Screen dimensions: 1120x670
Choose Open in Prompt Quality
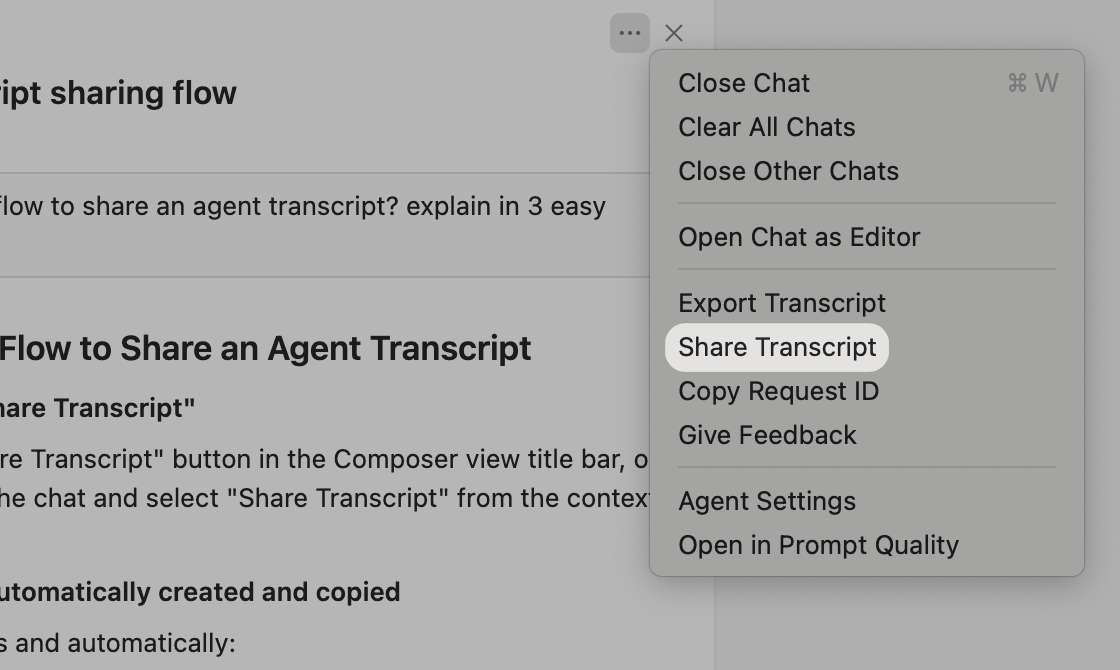pyautogui.click(x=818, y=545)
